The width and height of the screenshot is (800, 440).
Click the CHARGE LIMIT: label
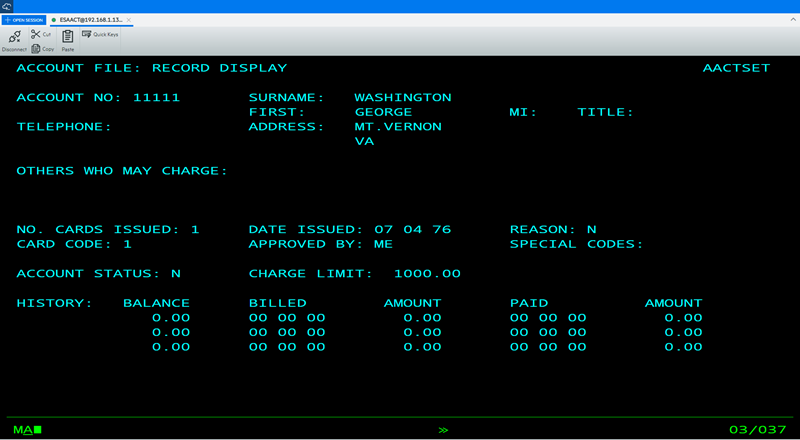pyautogui.click(x=311, y=274)
